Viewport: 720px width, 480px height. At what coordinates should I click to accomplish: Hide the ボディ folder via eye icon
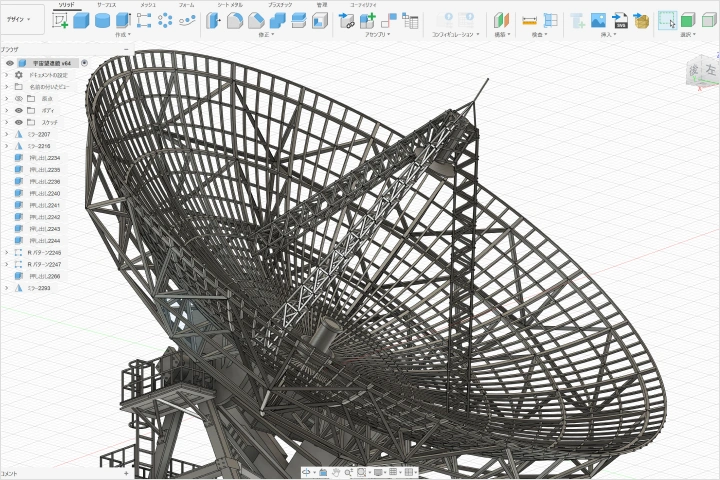[x=19, y=111]
